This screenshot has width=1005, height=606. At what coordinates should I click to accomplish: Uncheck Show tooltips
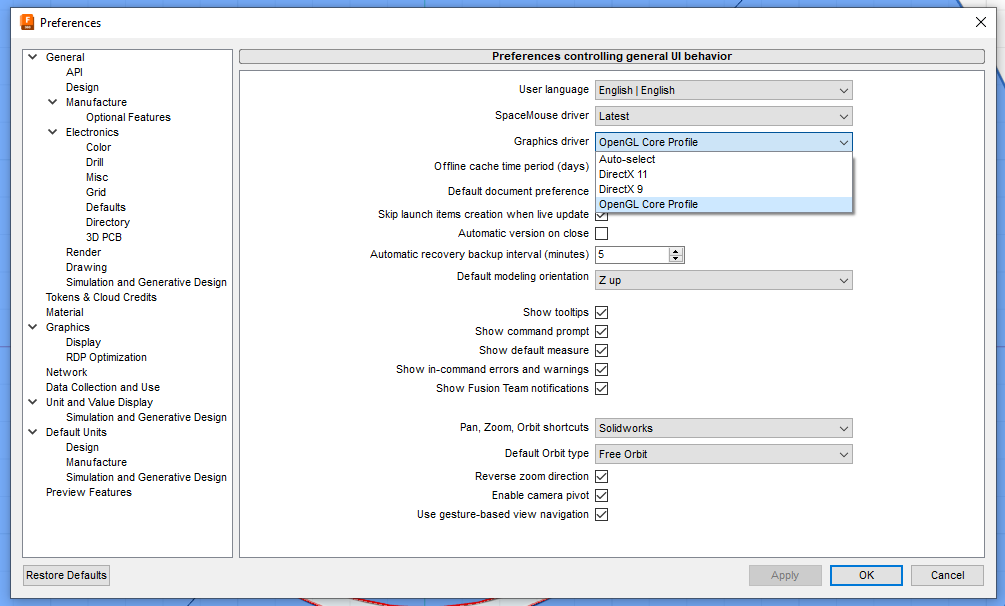[x=601, y=312]
